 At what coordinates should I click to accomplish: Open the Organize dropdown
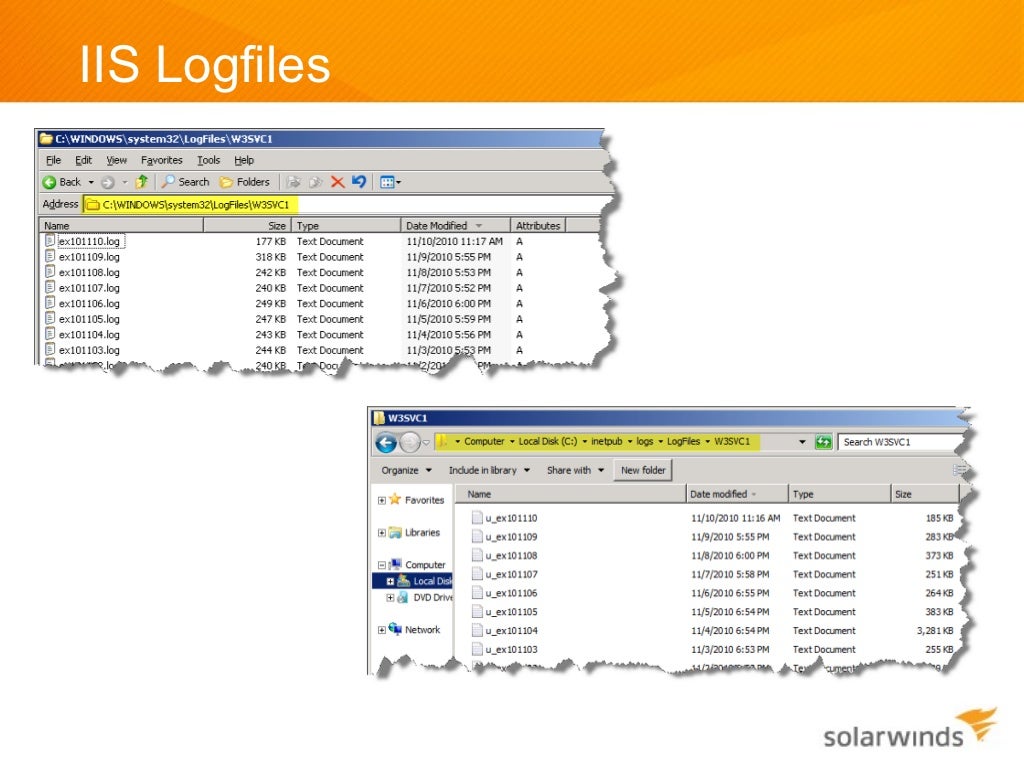click(406, 470)
